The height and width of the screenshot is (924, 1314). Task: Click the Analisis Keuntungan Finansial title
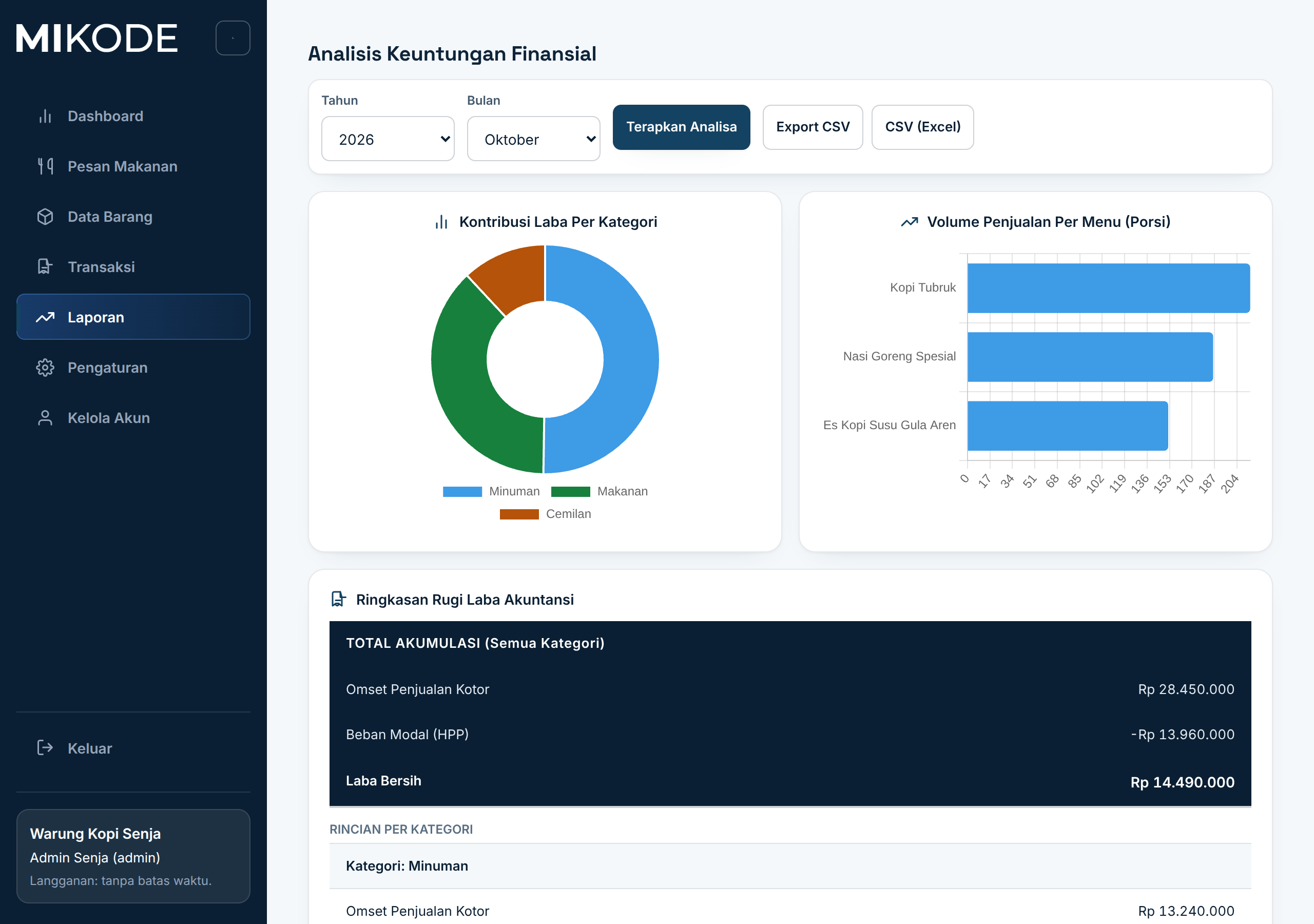(452, 54)
